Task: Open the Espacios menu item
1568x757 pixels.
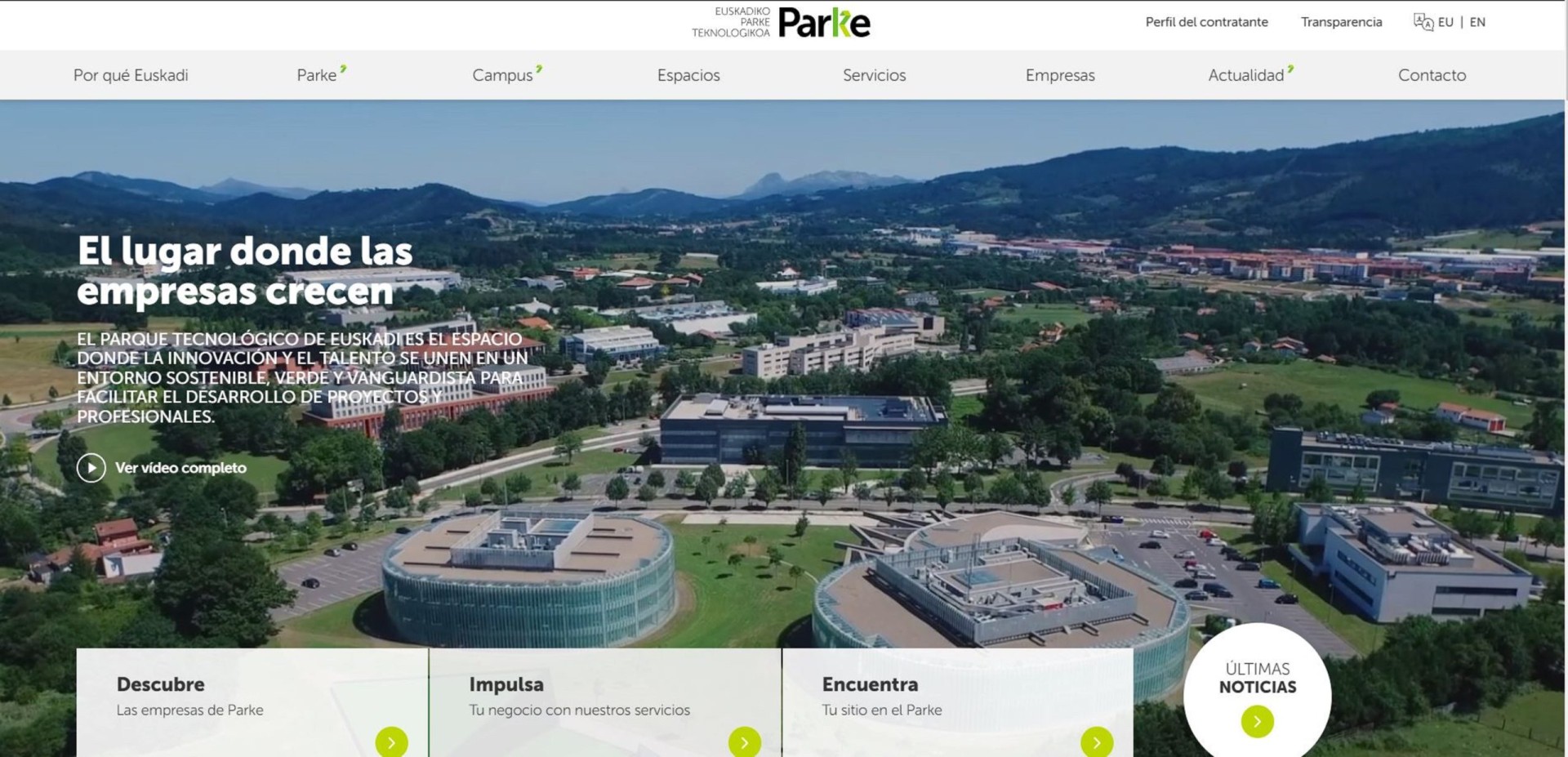Action: [x=688, y=75]
